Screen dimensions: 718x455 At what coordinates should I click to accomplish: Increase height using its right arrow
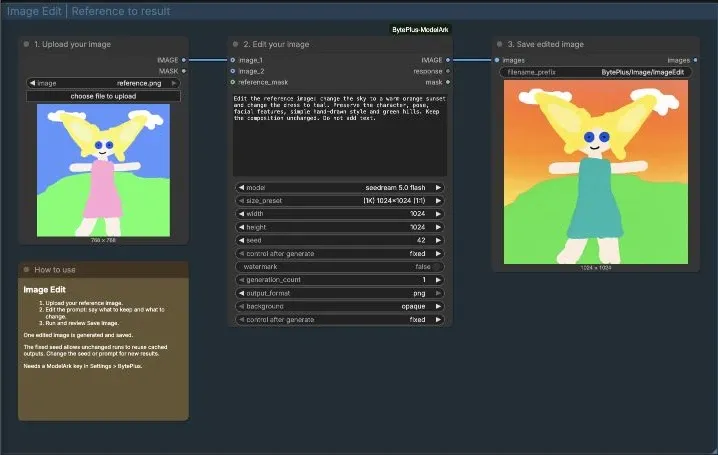(x=438, y=227)
